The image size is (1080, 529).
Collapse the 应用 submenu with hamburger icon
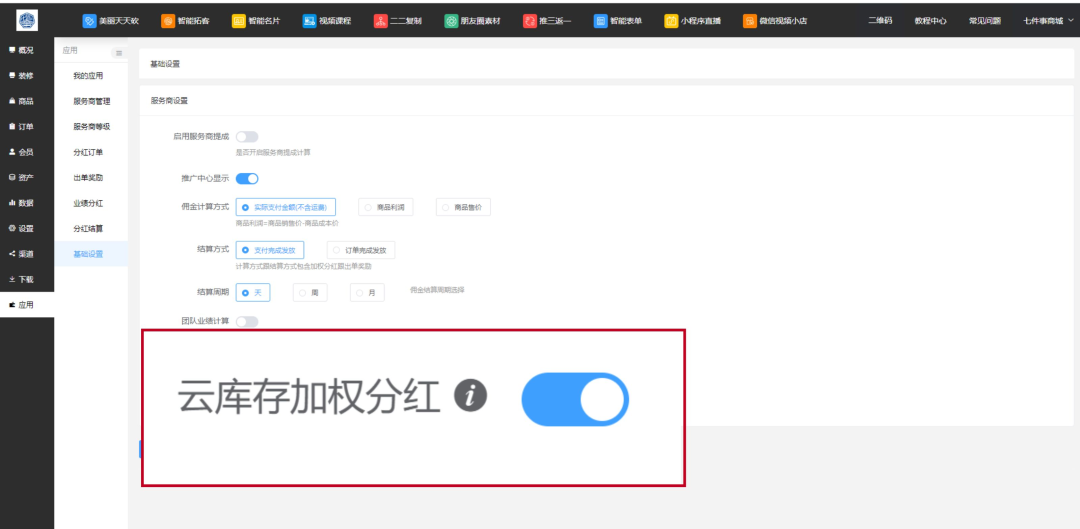(x=118, y=53)
